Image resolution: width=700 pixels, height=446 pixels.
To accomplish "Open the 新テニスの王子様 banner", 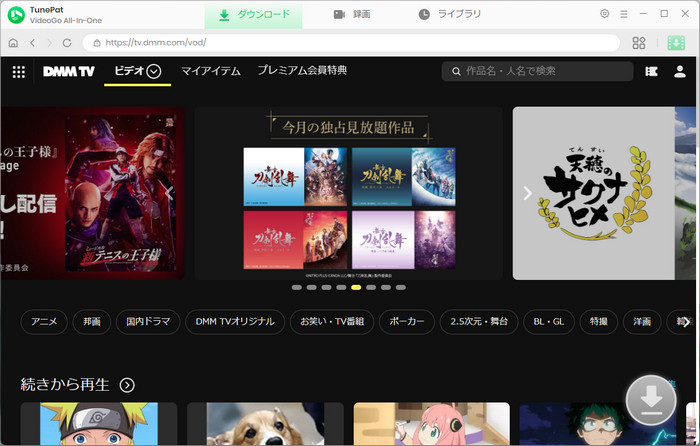I will tap(92, 193).
